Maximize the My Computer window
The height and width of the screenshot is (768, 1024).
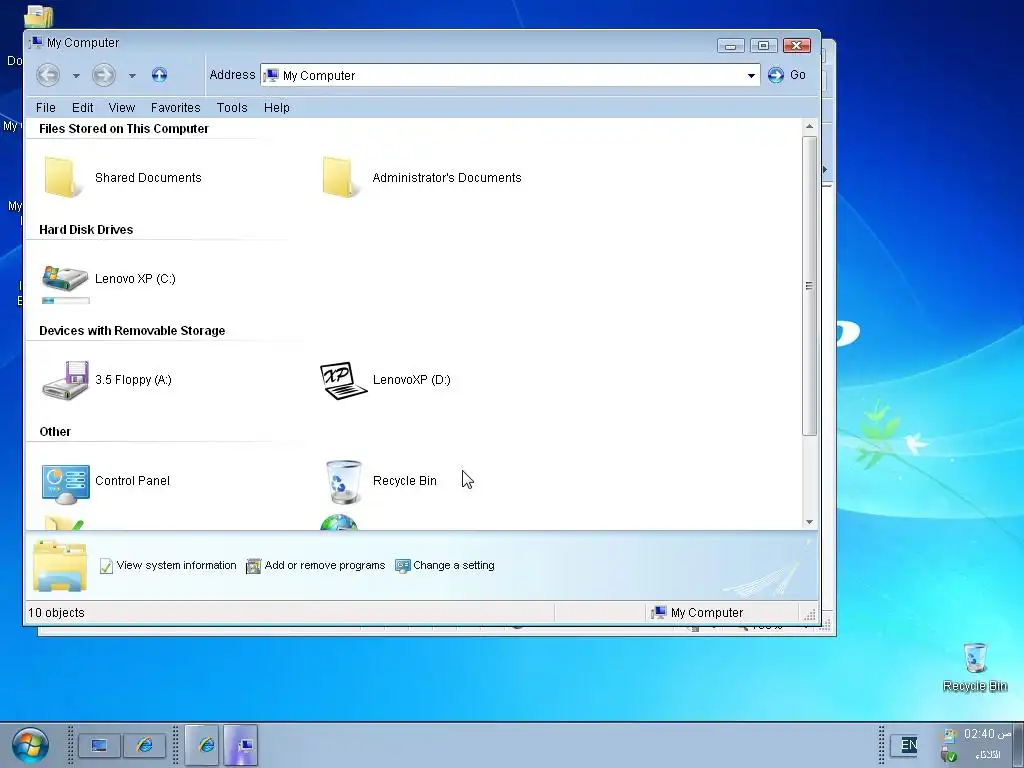coord(763,46)
